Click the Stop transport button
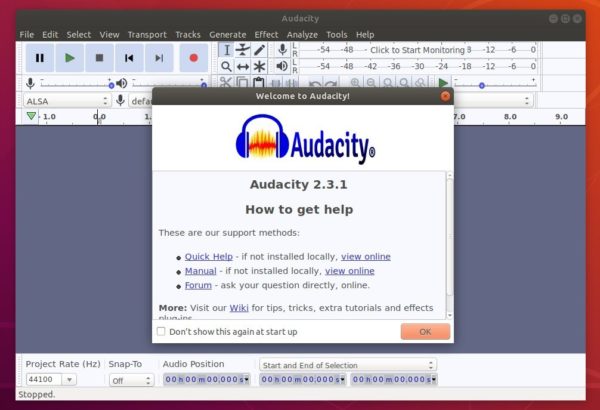 pyautogui.click(x=99, y=58)
